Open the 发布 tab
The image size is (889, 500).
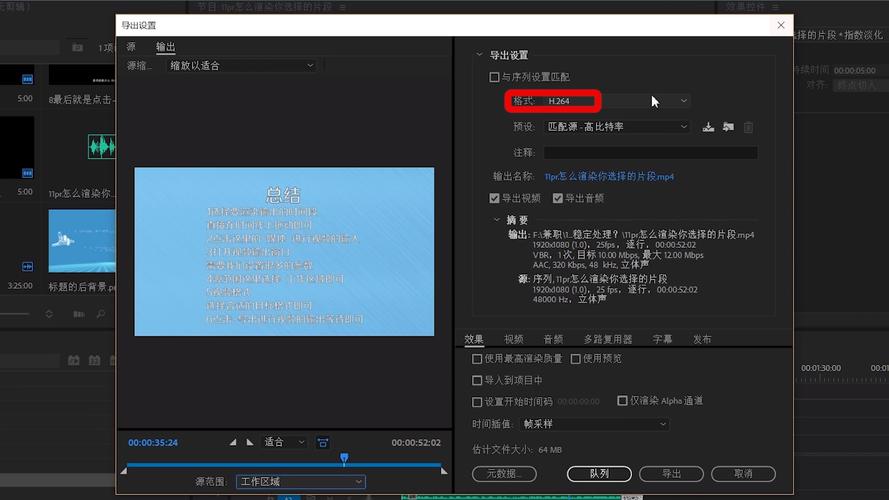tap(702, 339)
